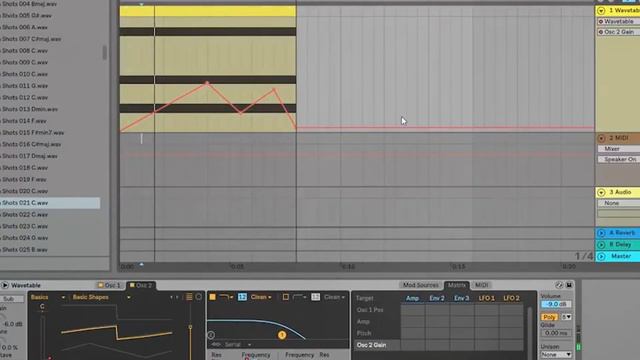Select Shots 021 C.wav in browser
The image size is (640, 360).
coord(50,203)
